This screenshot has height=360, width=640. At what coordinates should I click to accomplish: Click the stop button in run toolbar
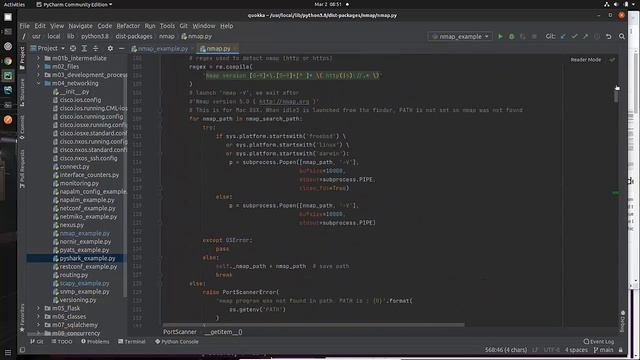coord(534,36)
